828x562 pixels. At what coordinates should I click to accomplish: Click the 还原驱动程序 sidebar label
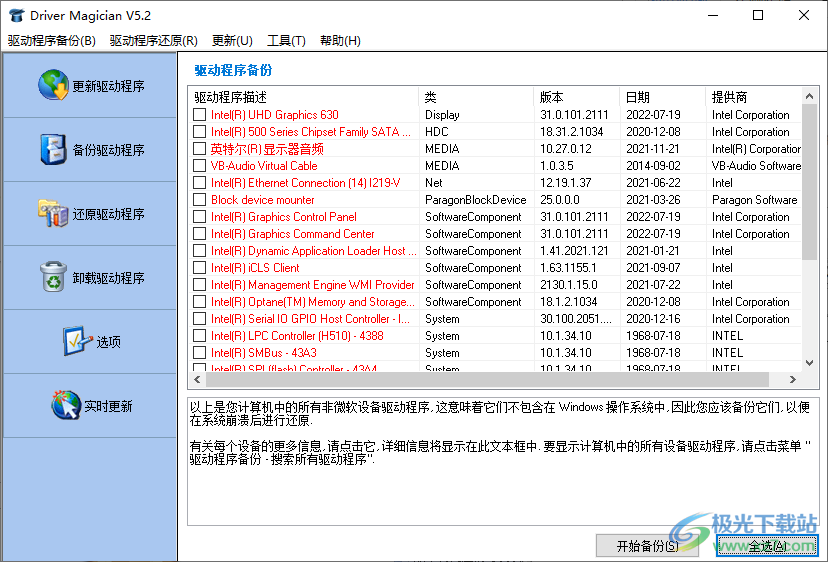pos(108,214)
